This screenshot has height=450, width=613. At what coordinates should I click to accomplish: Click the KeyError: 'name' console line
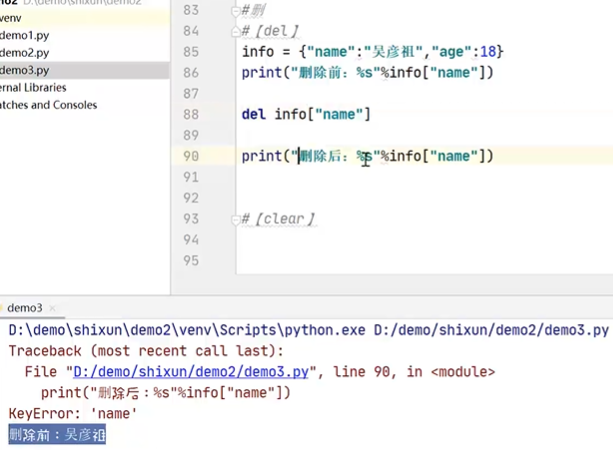pyautogui.click(x=73, y=414)
